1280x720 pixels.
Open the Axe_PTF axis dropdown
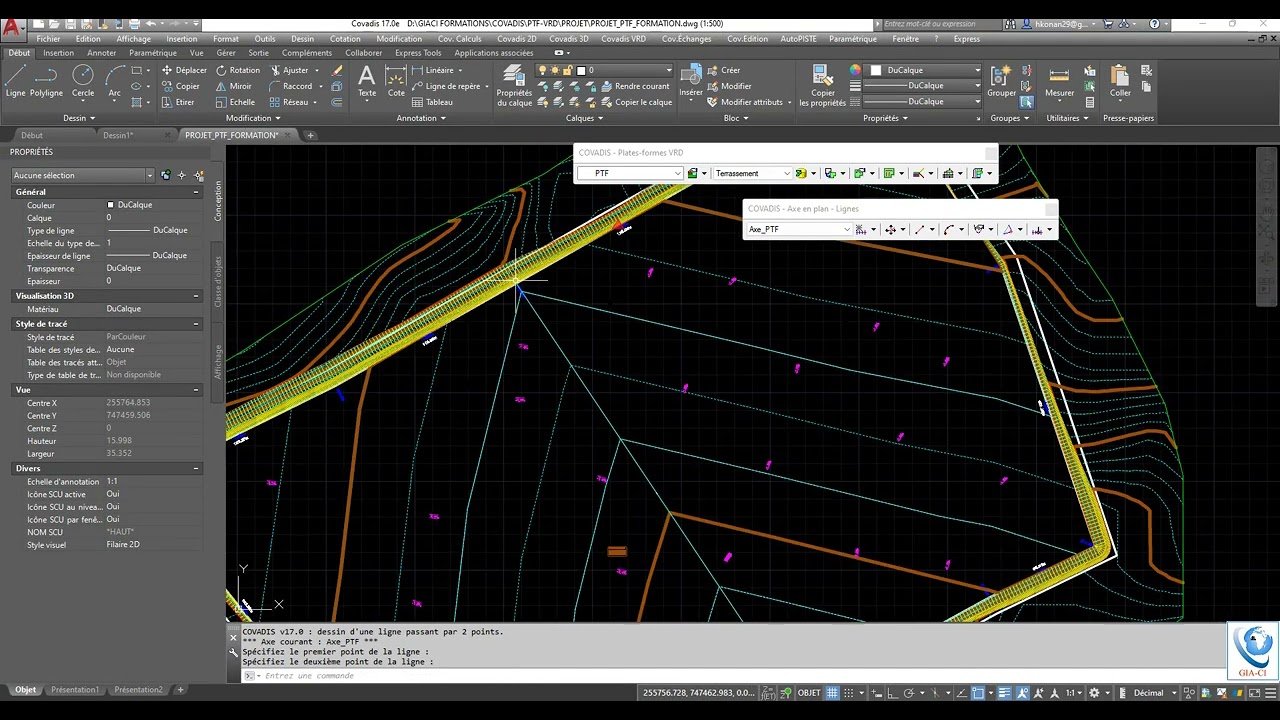pyautogui.click(x=800, y=229)
